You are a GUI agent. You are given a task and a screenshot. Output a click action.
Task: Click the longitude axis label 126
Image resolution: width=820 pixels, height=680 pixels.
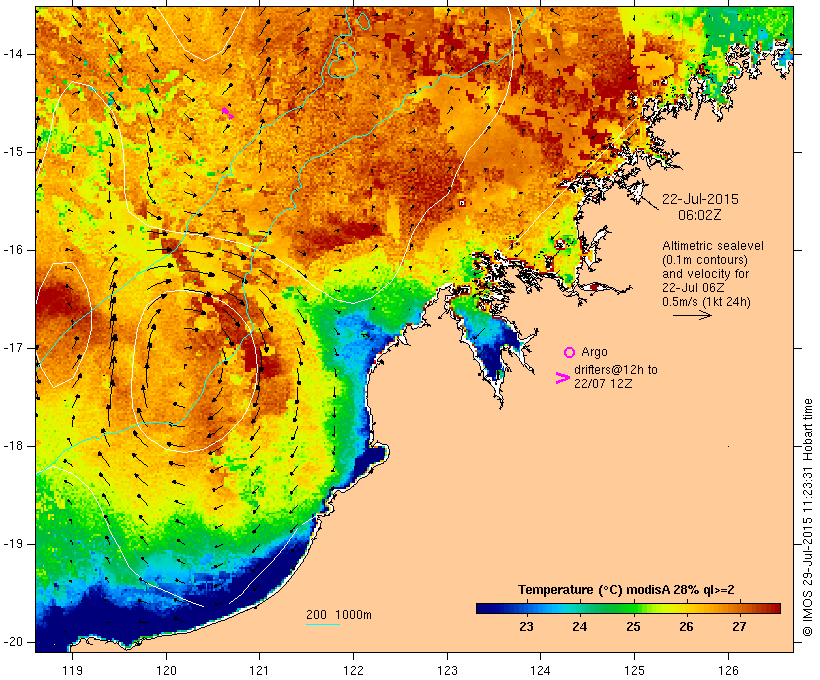click(728, 670)
